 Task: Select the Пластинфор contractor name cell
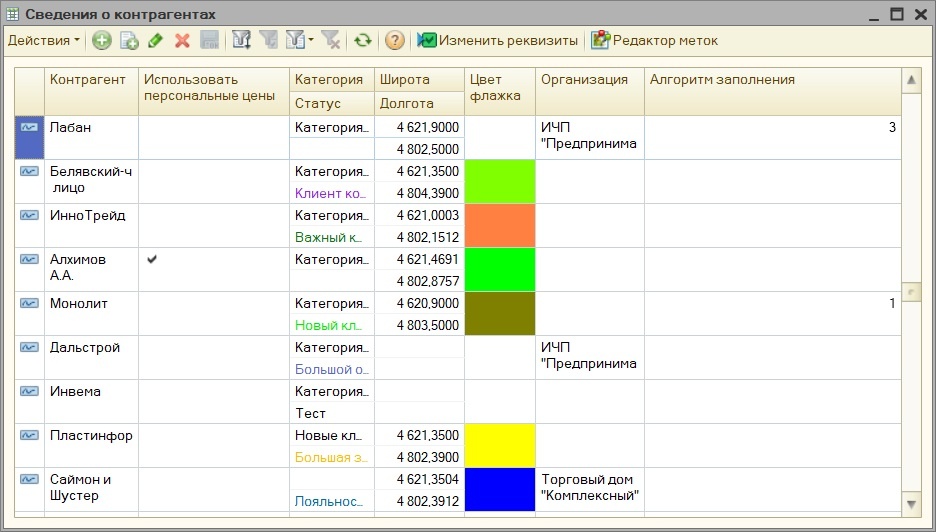coord(91,445)
